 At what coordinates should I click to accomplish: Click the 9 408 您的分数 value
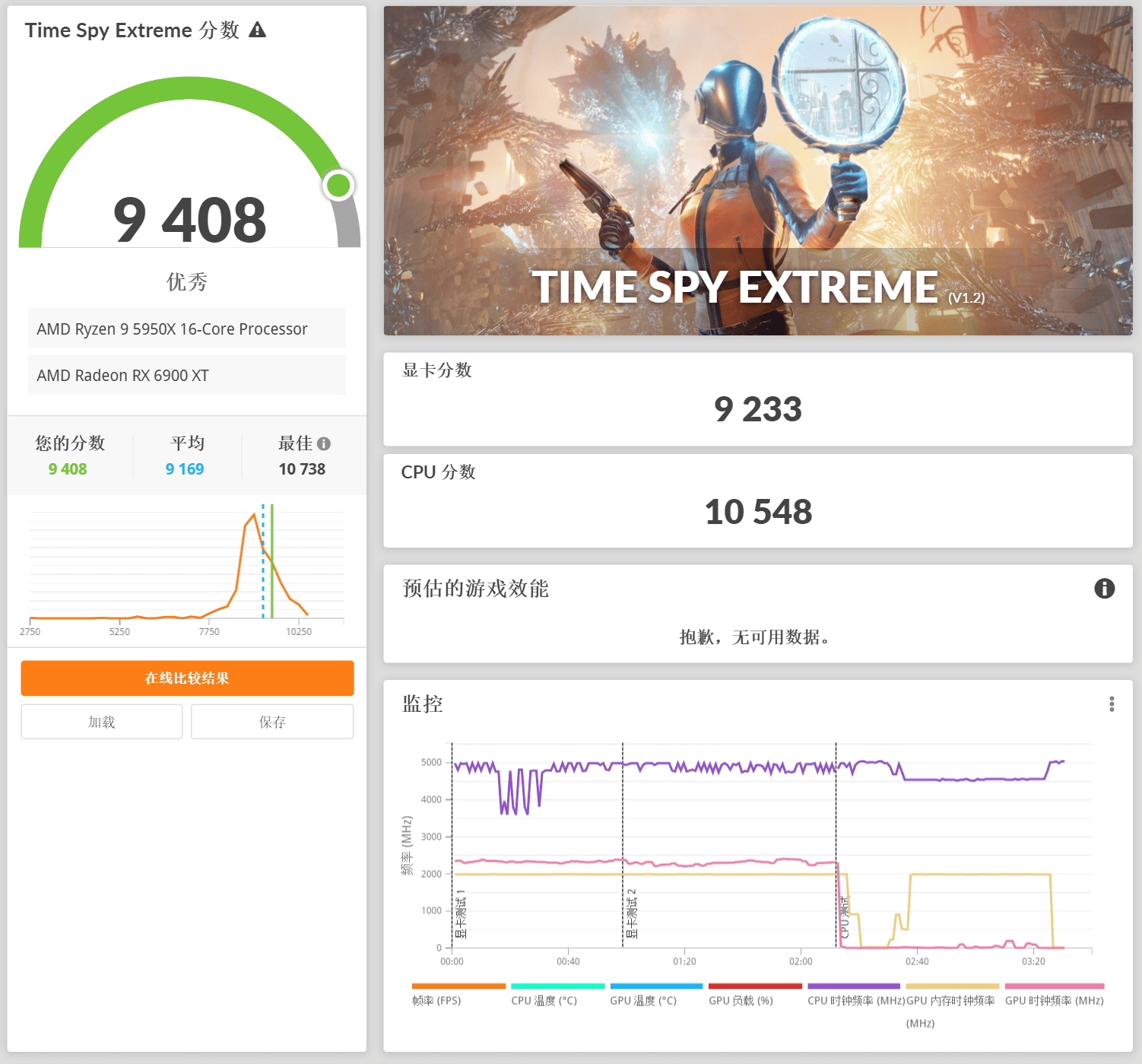68,469
